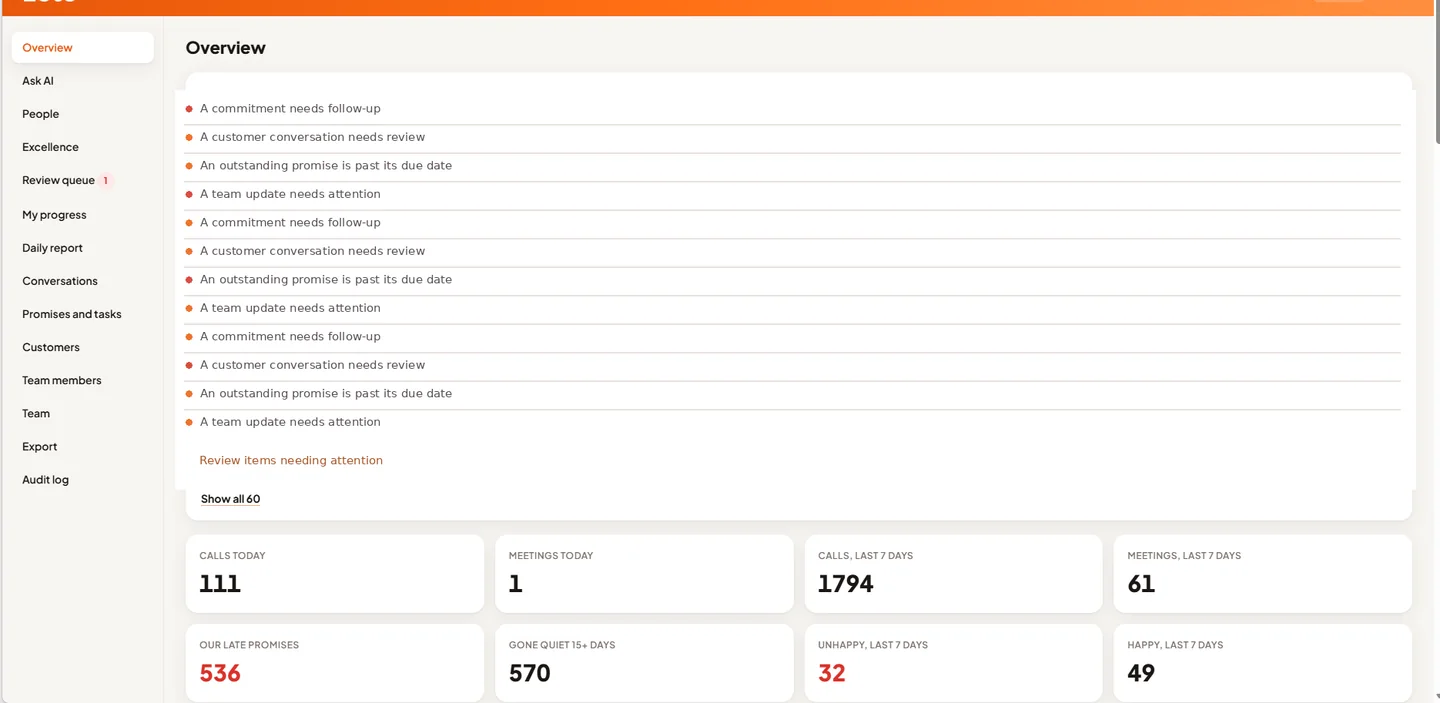Open the Our Late Promises card showing 536

(x=335, y=663)
